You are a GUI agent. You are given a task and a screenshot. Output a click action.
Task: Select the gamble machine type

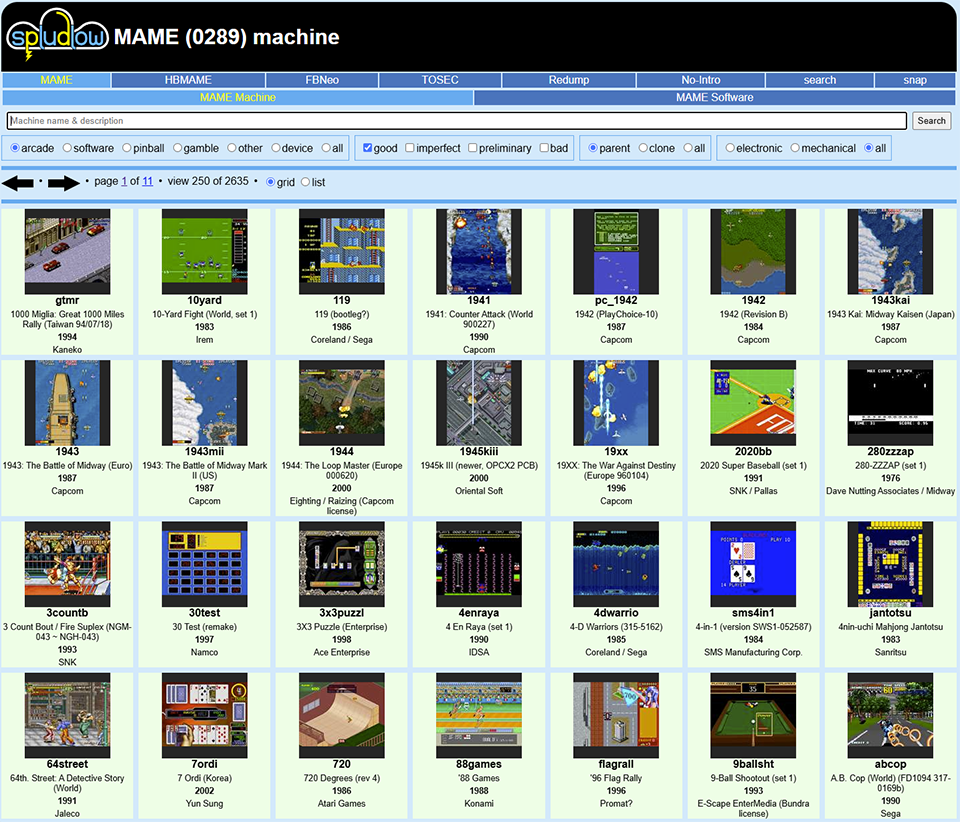(178, 148)
